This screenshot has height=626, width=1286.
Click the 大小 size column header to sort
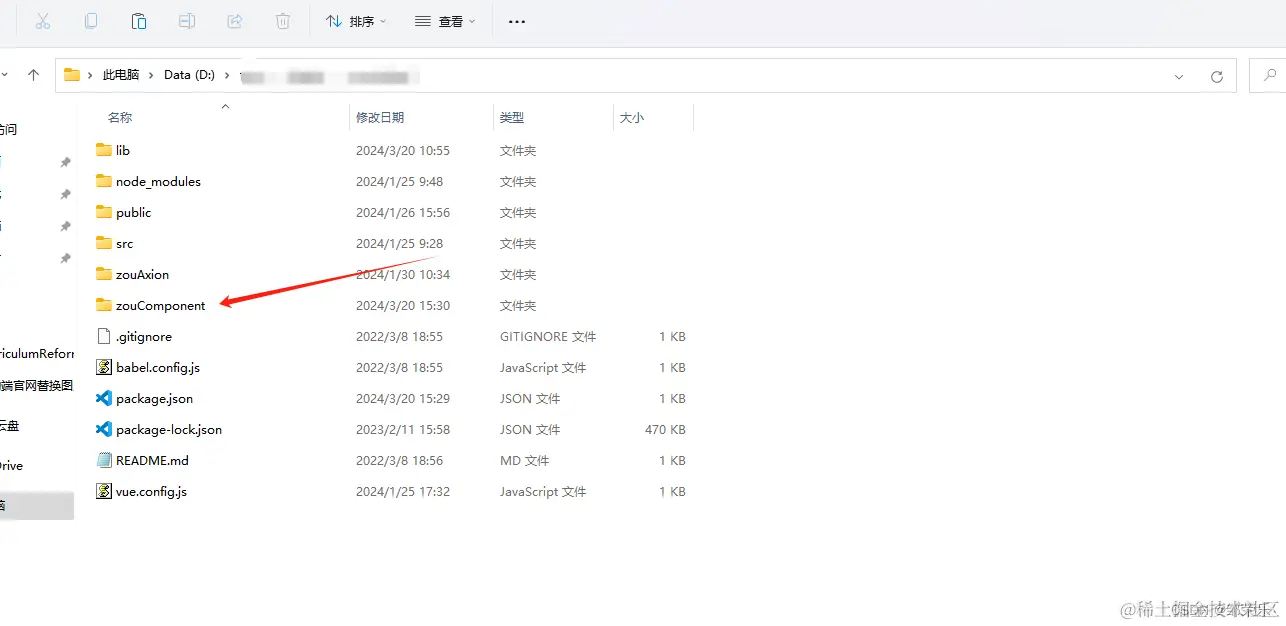pyautogui.click(x=631, y=117)
